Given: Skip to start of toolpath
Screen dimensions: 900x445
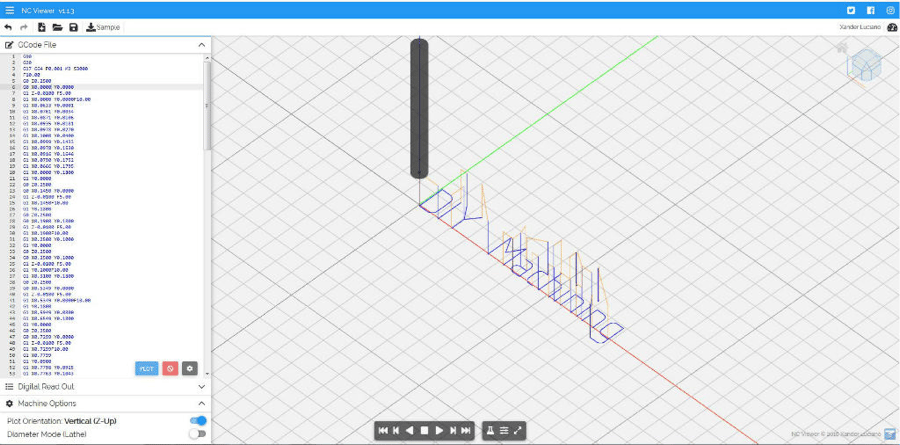Looking at the screenshot, I should [383, 431].
